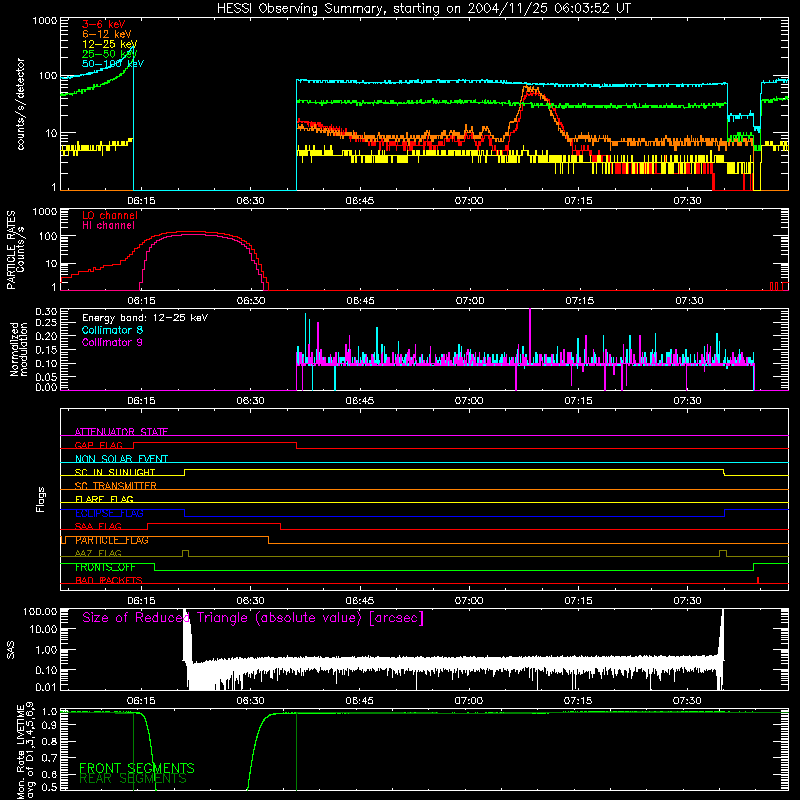800x800 pixels.
Task: Click the 07:00 tick in the counts plot
Action: (469, 201)
